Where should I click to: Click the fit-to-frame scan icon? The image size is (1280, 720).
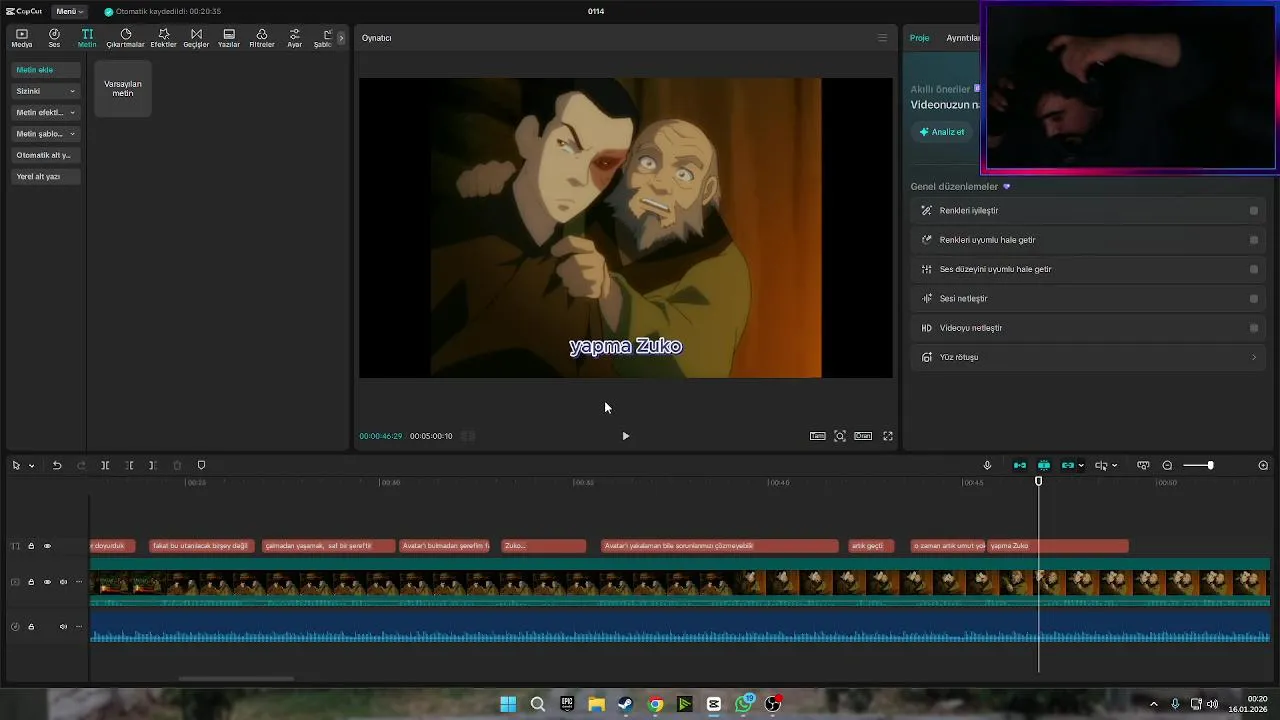tap(840, 436)
